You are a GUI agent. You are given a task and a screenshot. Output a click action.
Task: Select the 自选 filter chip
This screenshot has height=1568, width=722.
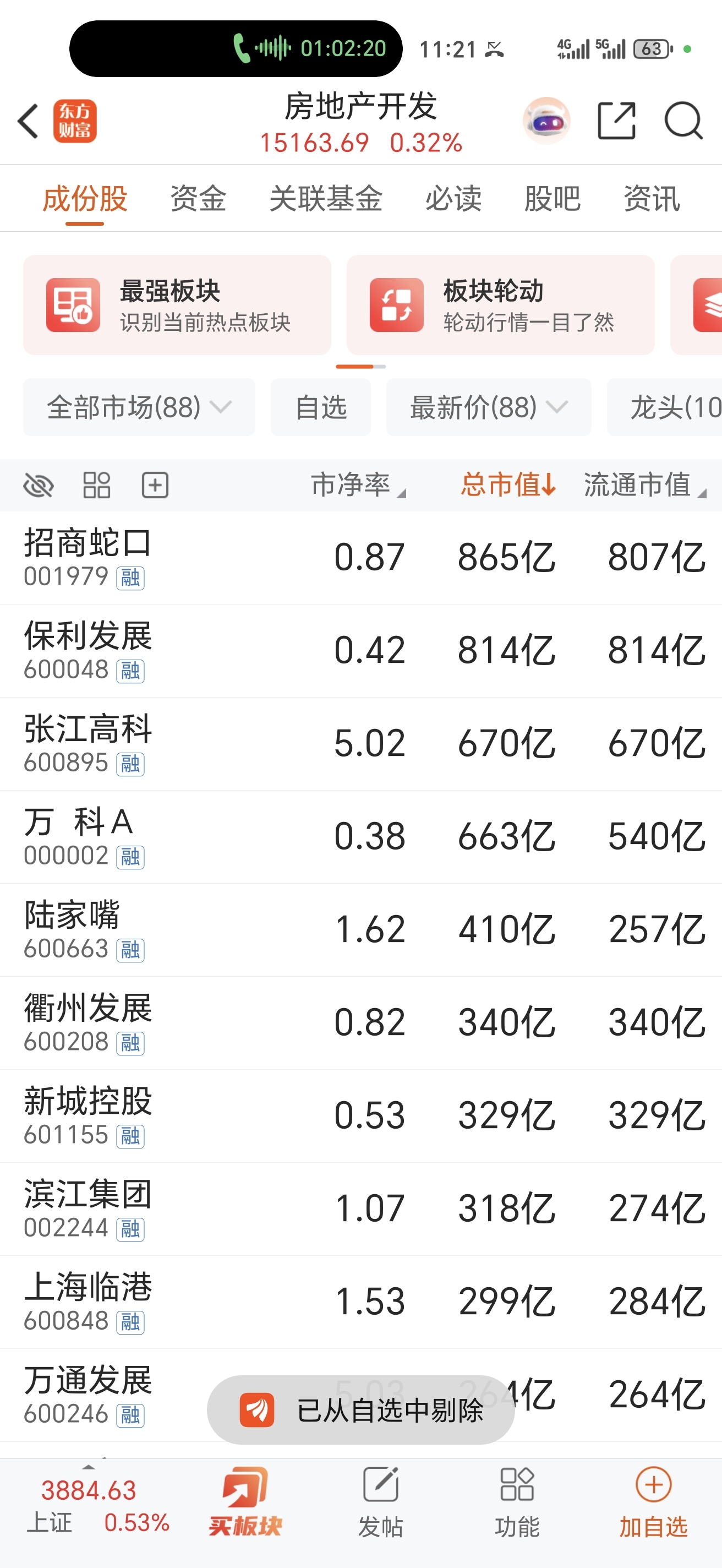coord(320,407)
